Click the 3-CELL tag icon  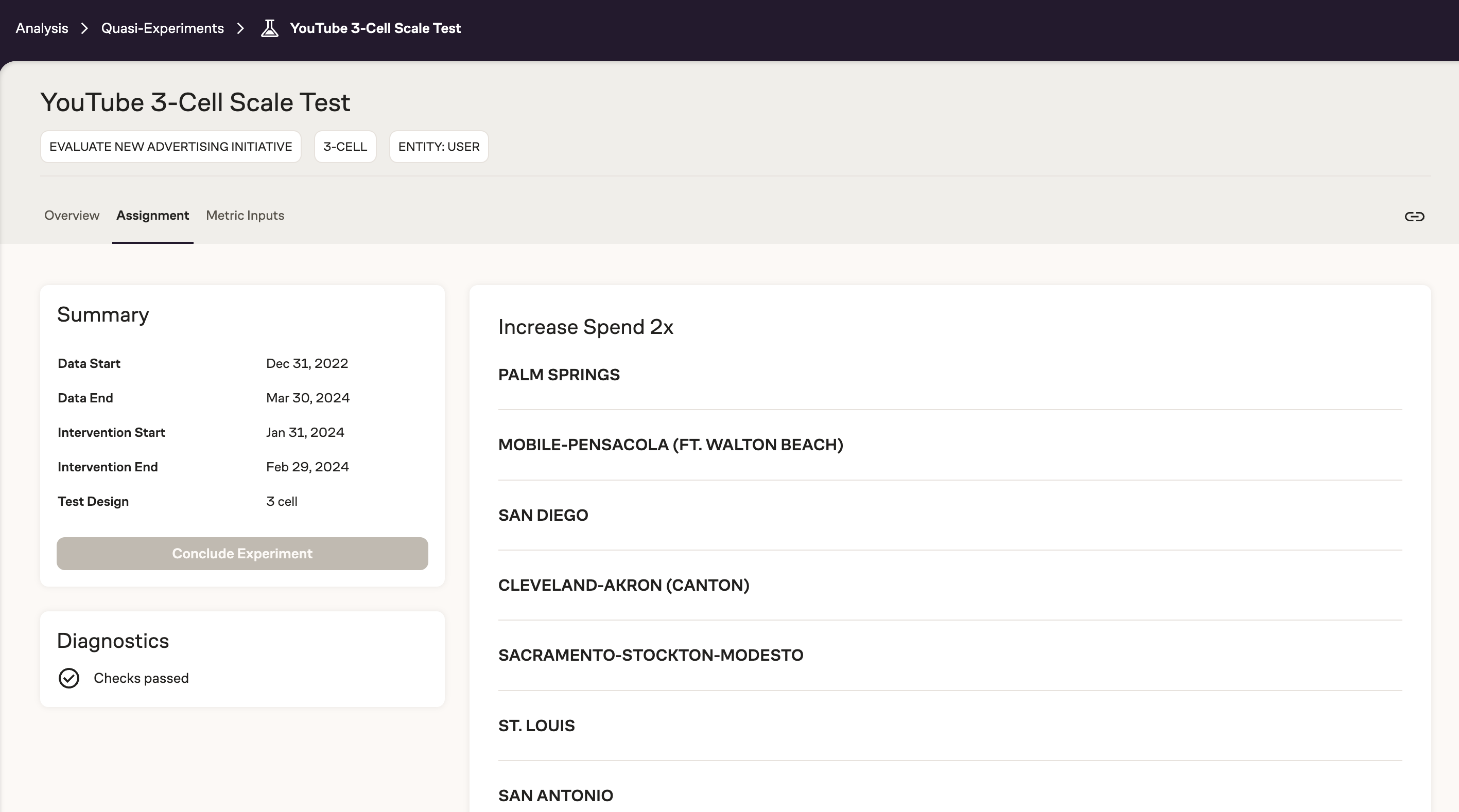[x=345, y=146]
